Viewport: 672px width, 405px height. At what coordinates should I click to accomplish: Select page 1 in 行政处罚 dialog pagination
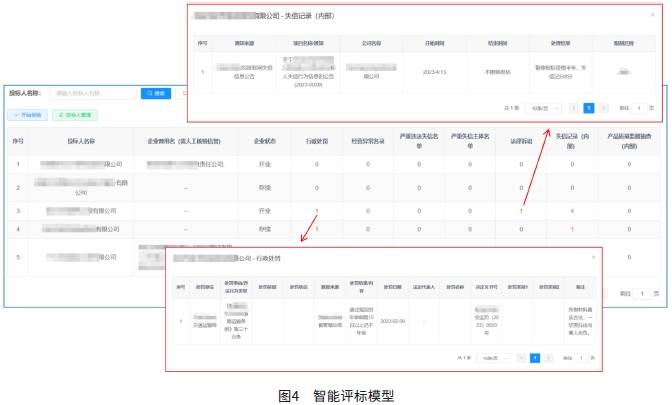(535, 358)
